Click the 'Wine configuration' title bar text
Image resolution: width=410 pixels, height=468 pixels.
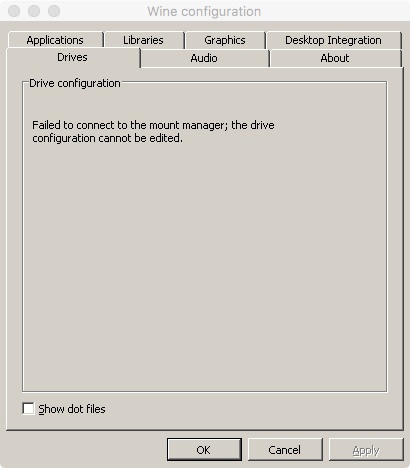coord(204,11)
